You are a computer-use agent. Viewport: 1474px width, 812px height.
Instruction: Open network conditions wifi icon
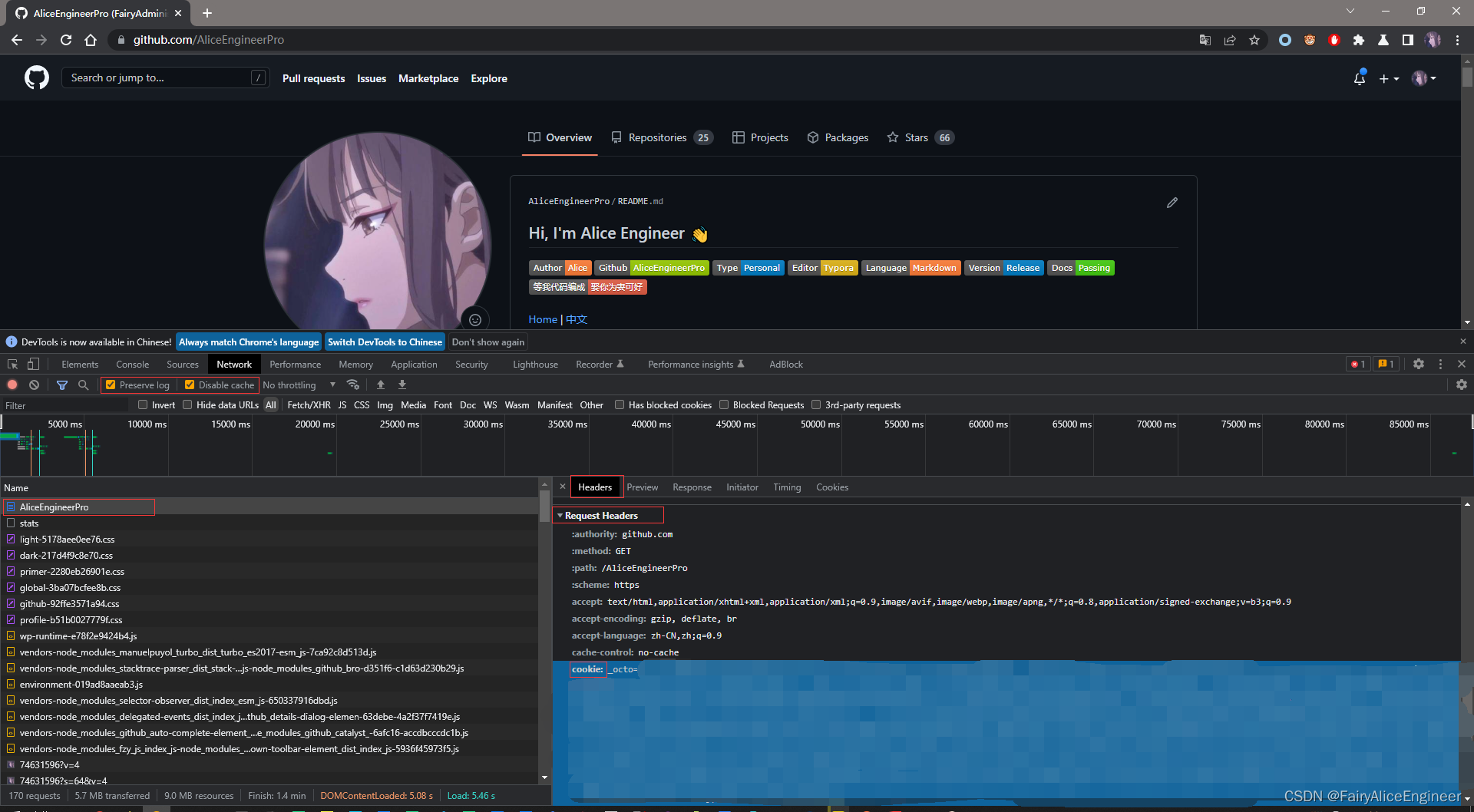353,385
